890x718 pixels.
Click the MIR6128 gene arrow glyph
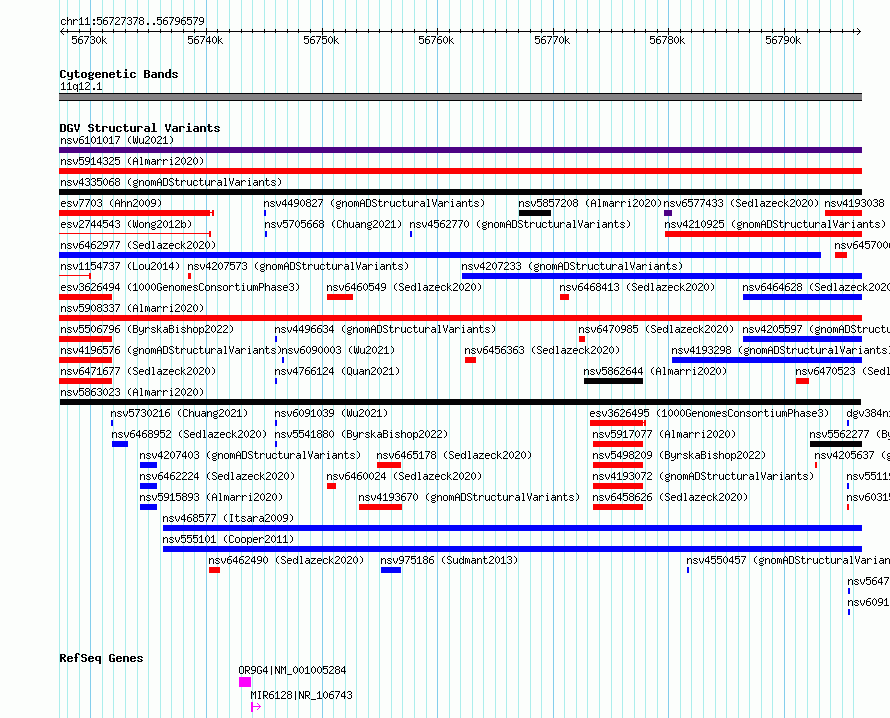[255, 707]
